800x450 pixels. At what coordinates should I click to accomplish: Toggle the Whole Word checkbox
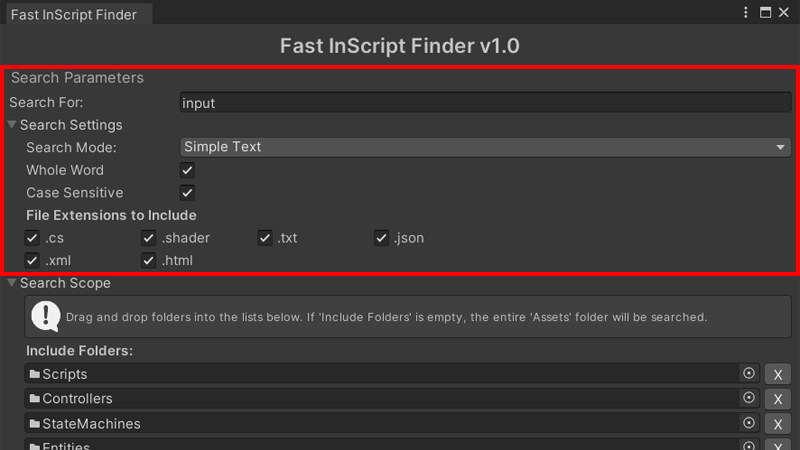click(187, 170)
